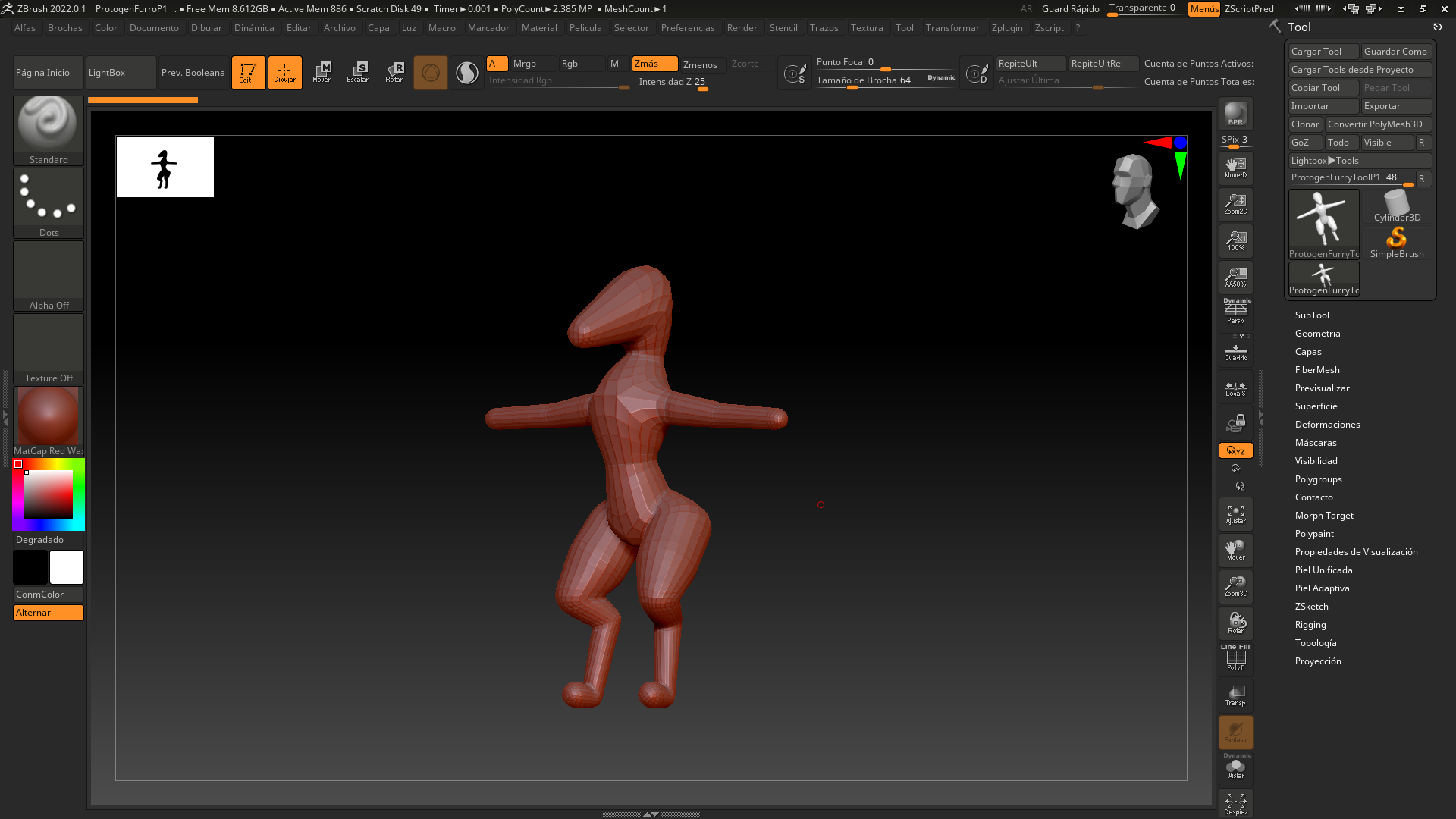
Task: Open the Brochas menu
Action: tap(64, 28)
